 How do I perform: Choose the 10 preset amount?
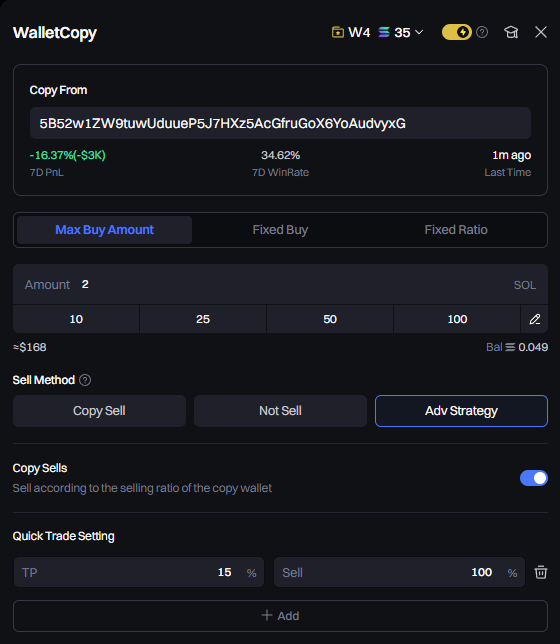click(76, 319)
